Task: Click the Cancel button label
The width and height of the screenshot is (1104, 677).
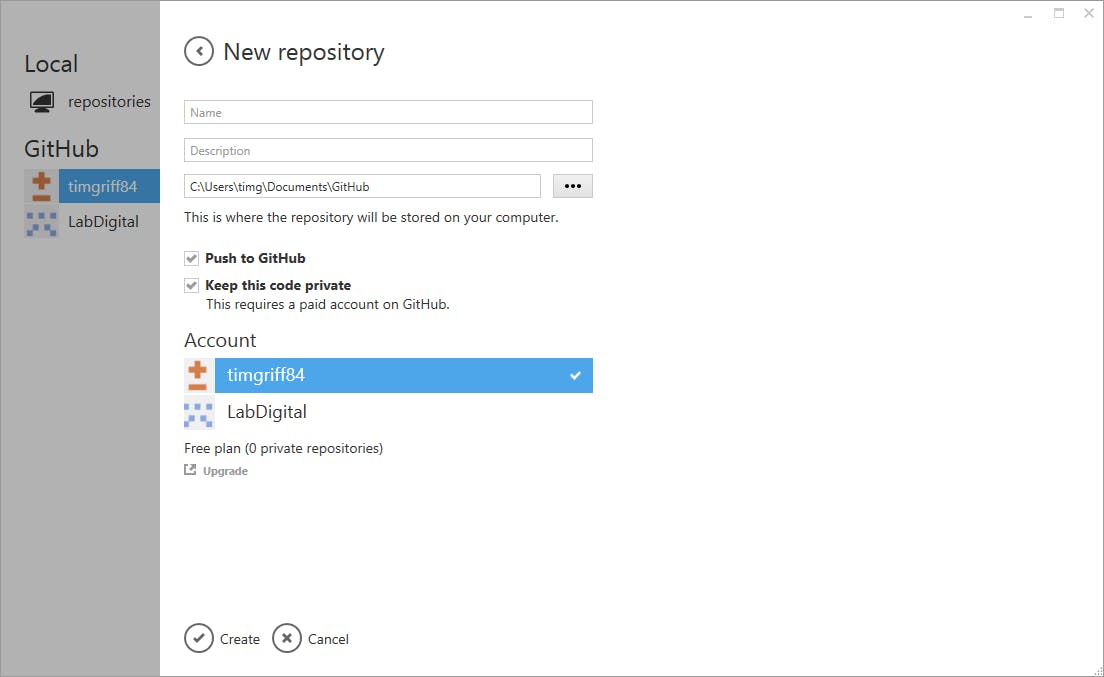Action: (328, 639)
